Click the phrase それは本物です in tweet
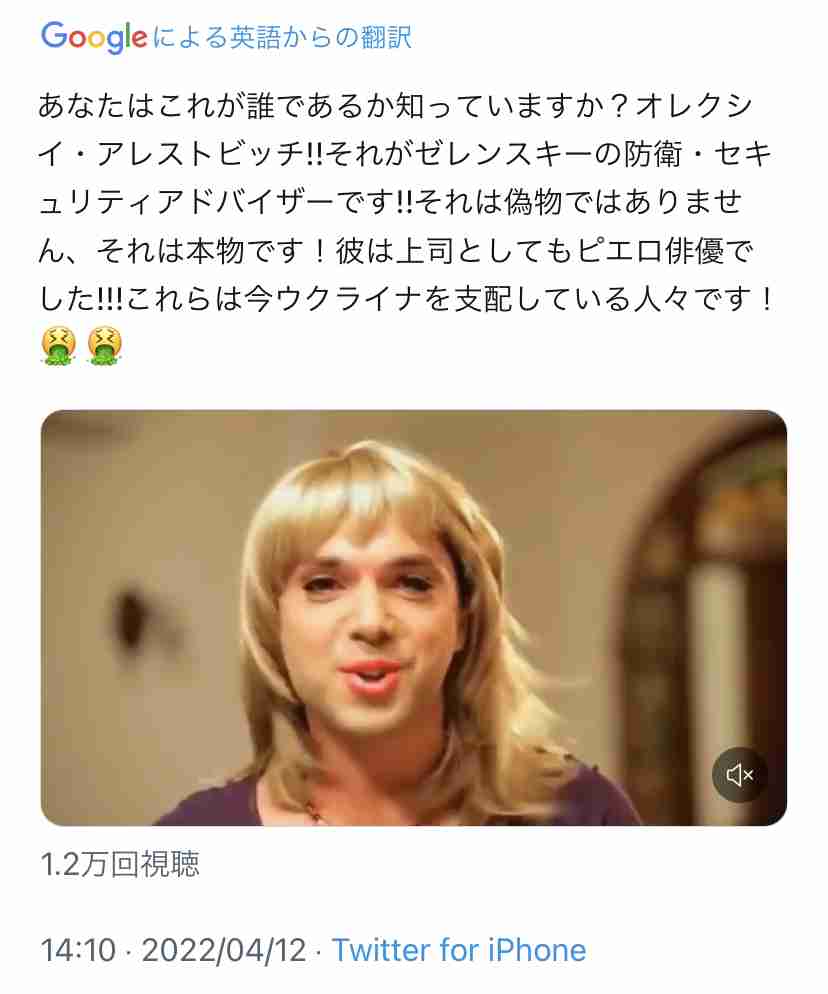The image size is (828, 994). pos(201,252)
